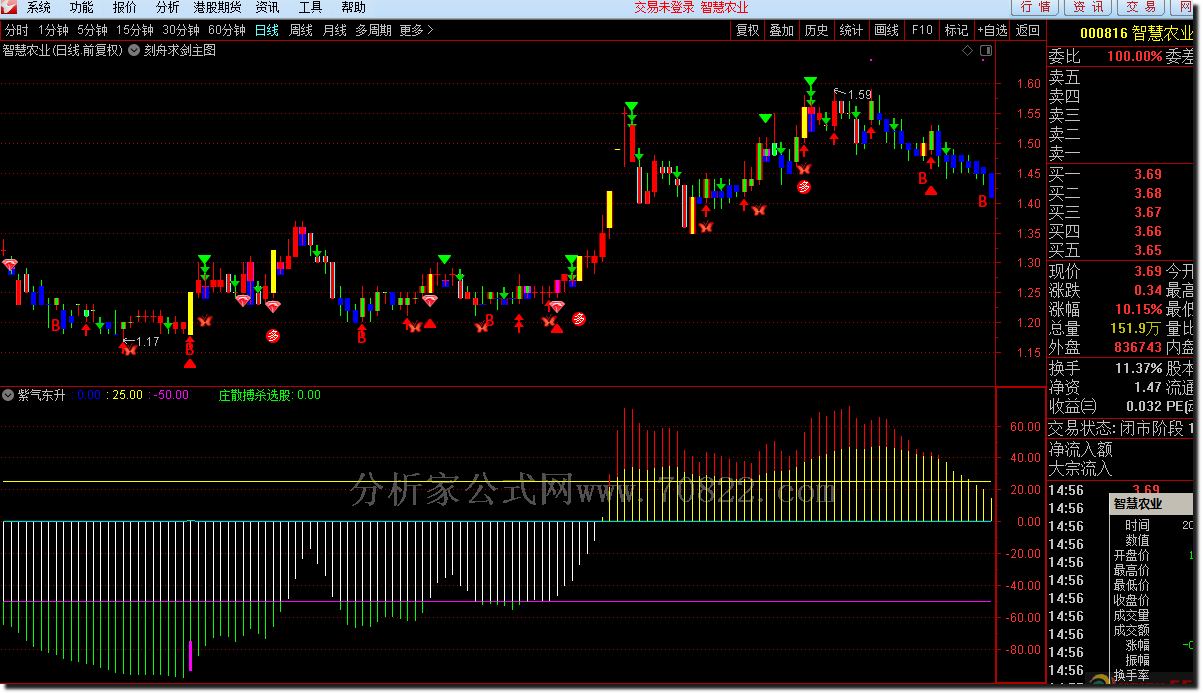This screenshot has height=693, width=1203.
Task: Open the 统计 statistics button
Action: coord(851,30)
